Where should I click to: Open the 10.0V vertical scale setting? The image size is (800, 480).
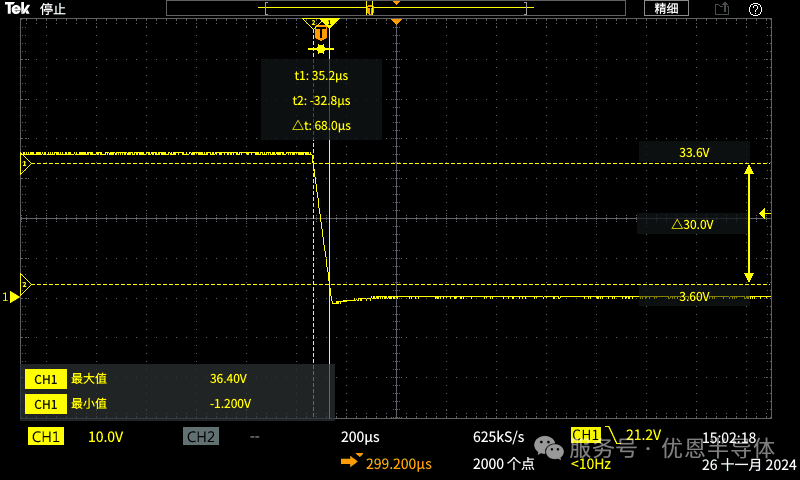(106, 437)
